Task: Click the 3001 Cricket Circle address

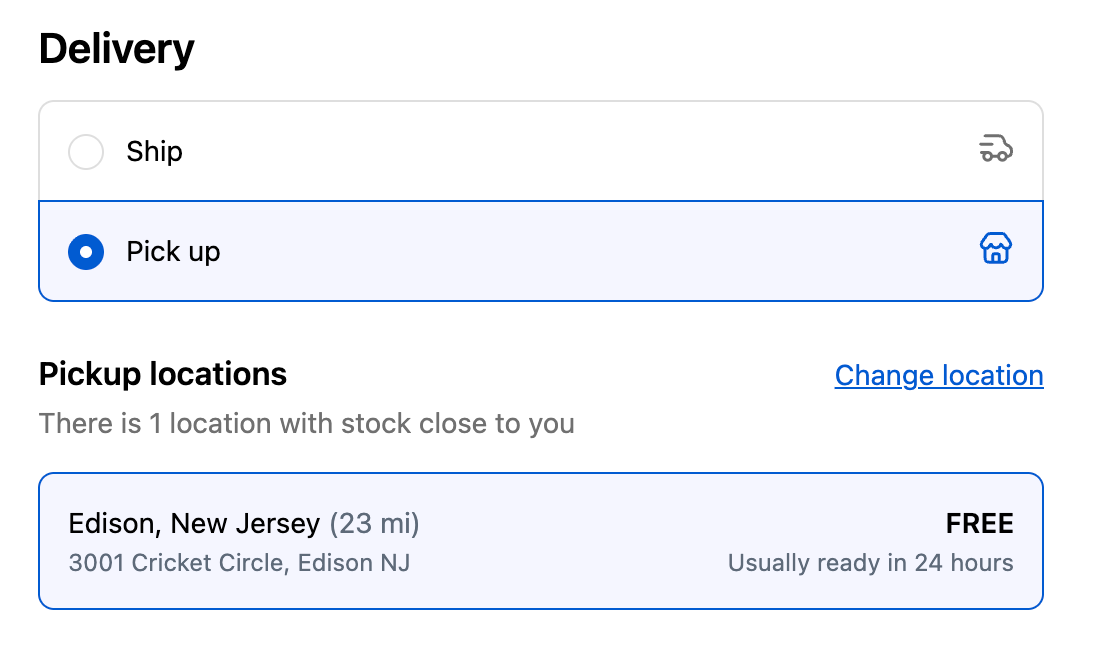Action: click(239, 563)
